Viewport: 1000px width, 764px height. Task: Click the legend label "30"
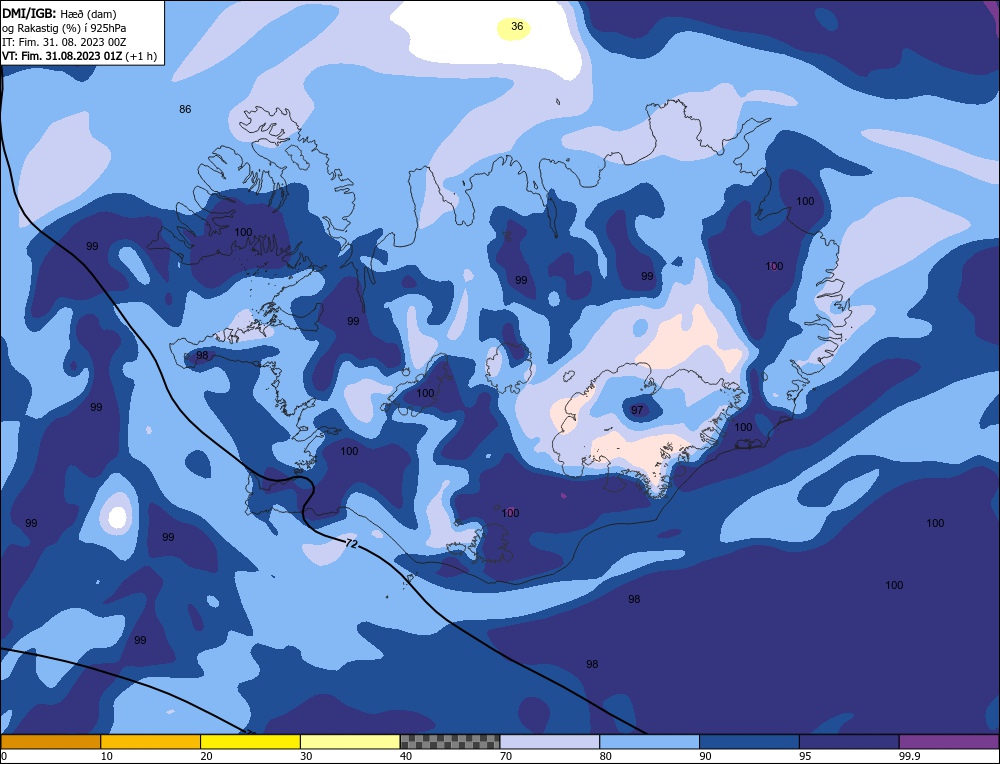coord(307,756)
